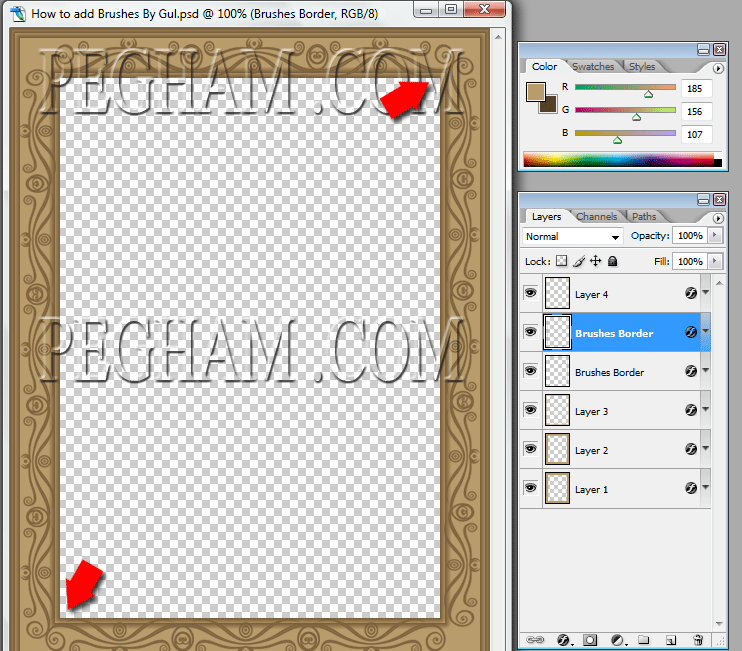
Task: Open the Opacity slider arrow
Action: (715, 235)
